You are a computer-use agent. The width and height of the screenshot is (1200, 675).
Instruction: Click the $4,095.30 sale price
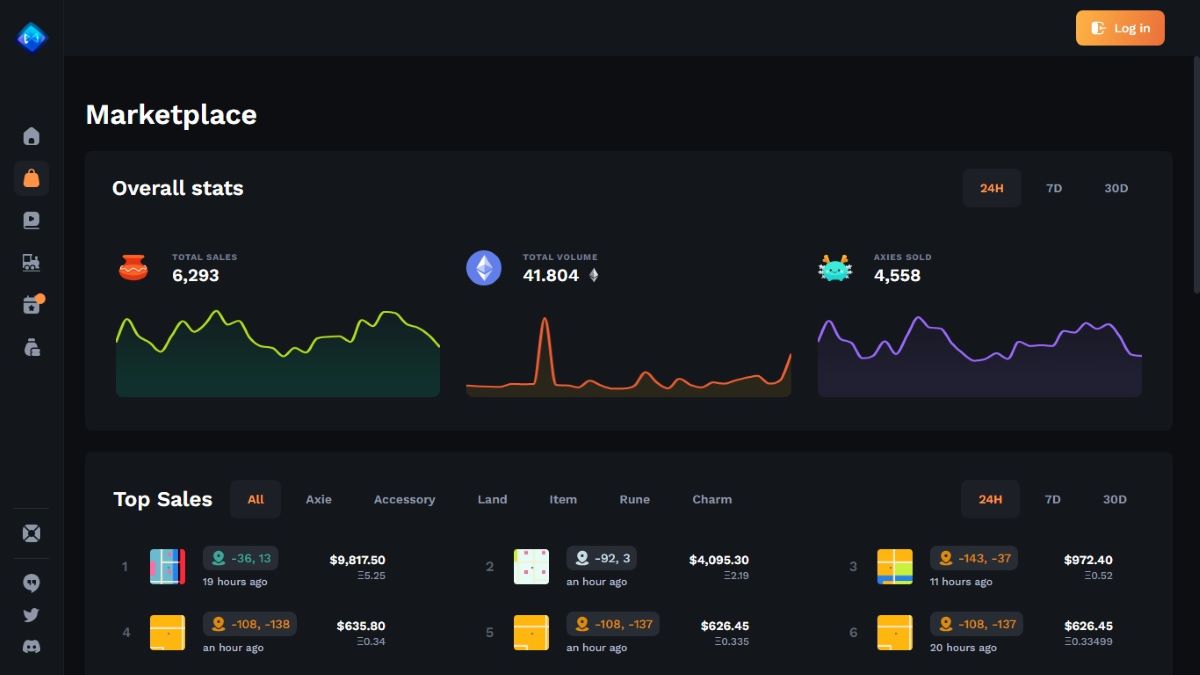(719, 560)
